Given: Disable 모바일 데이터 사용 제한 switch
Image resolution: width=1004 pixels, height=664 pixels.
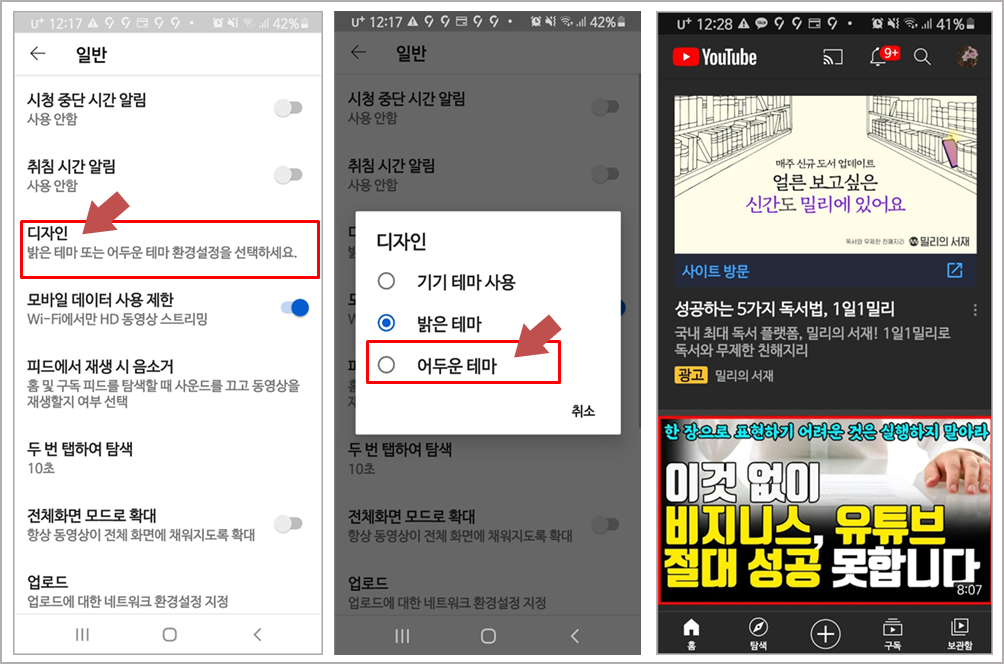Looking at the screenshot, I should pos(295,308).
